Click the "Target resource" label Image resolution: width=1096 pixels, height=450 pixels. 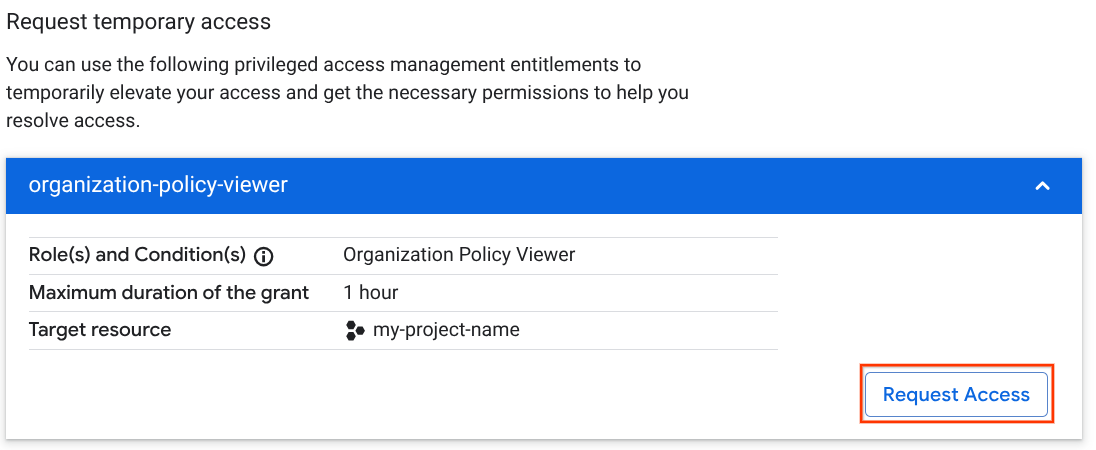(x=100, y=330)
